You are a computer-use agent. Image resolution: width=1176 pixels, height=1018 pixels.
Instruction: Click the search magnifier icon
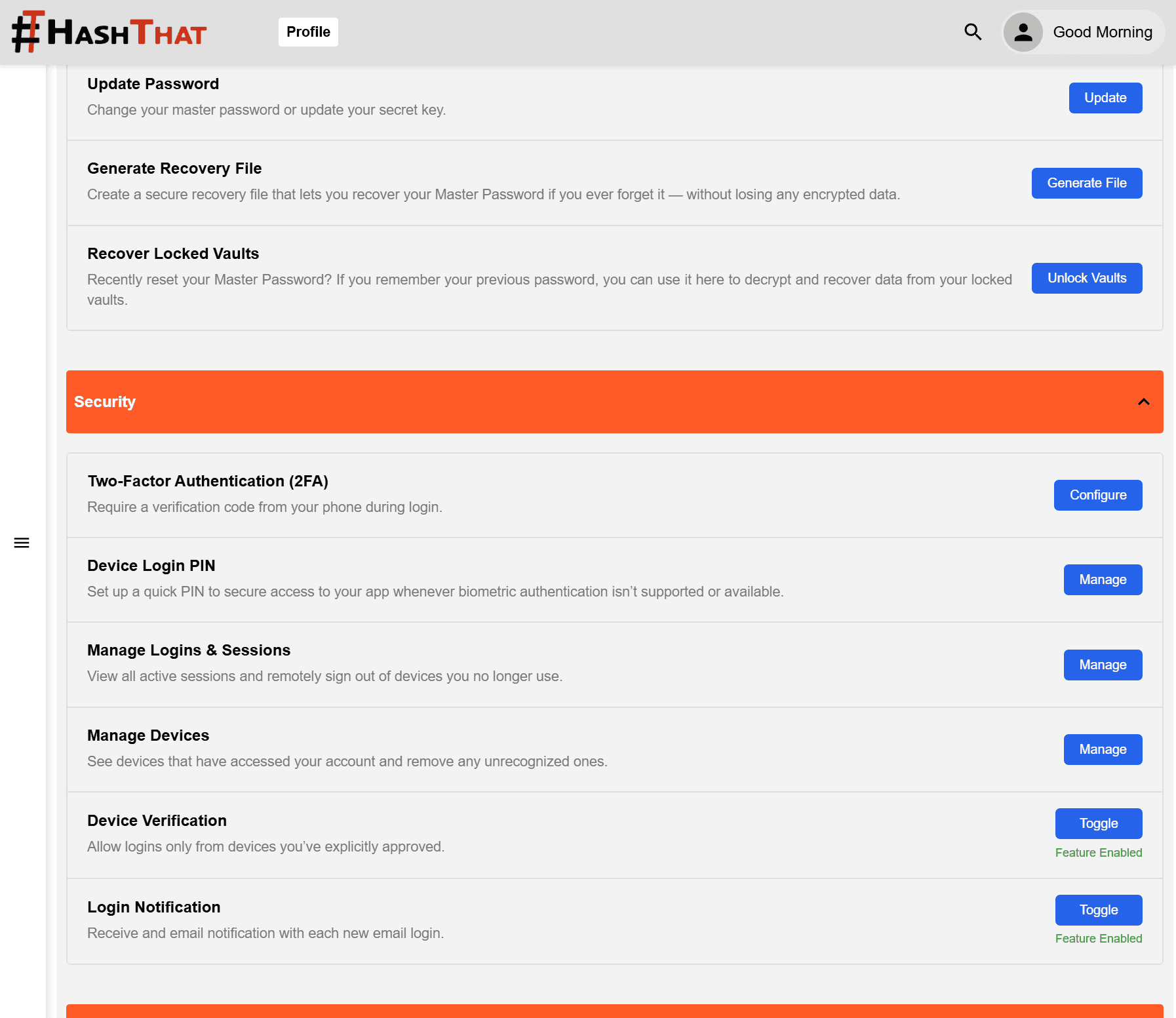tap(973, 32)
